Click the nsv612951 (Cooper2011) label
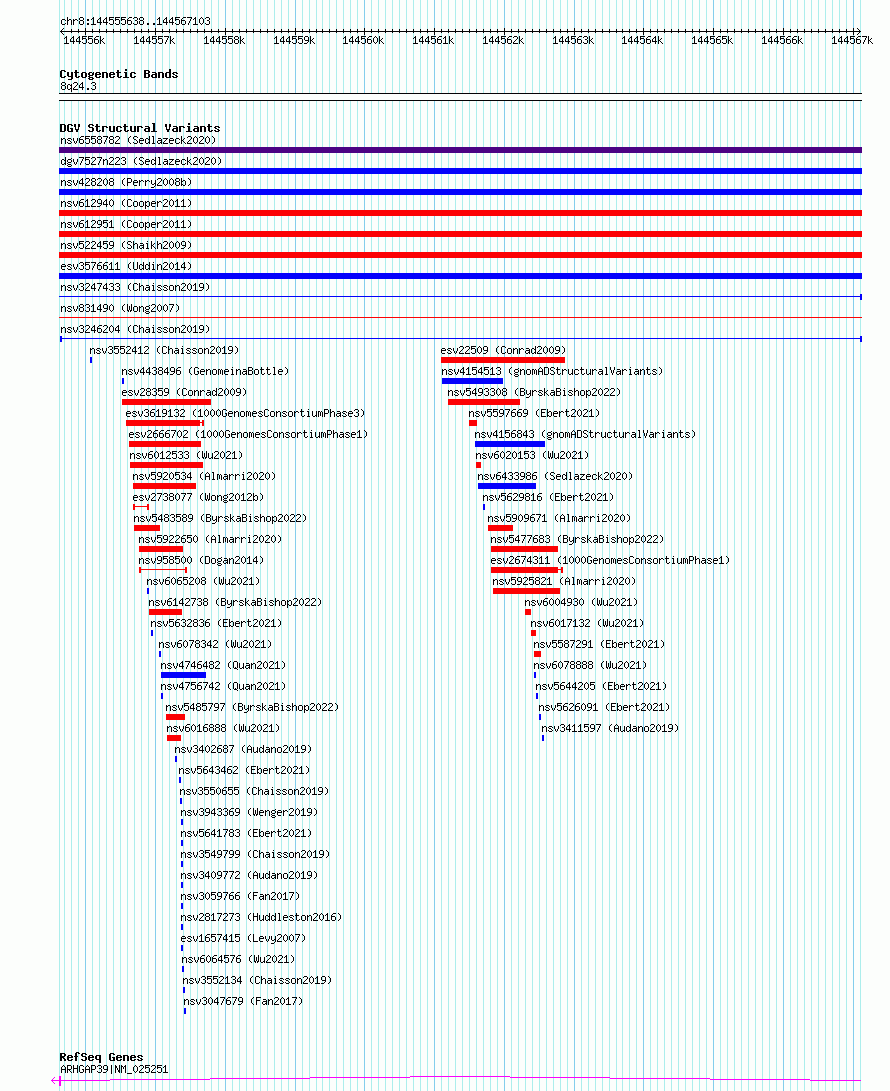This screenshot has width=890, height=1091. click(x=126, y=224)
